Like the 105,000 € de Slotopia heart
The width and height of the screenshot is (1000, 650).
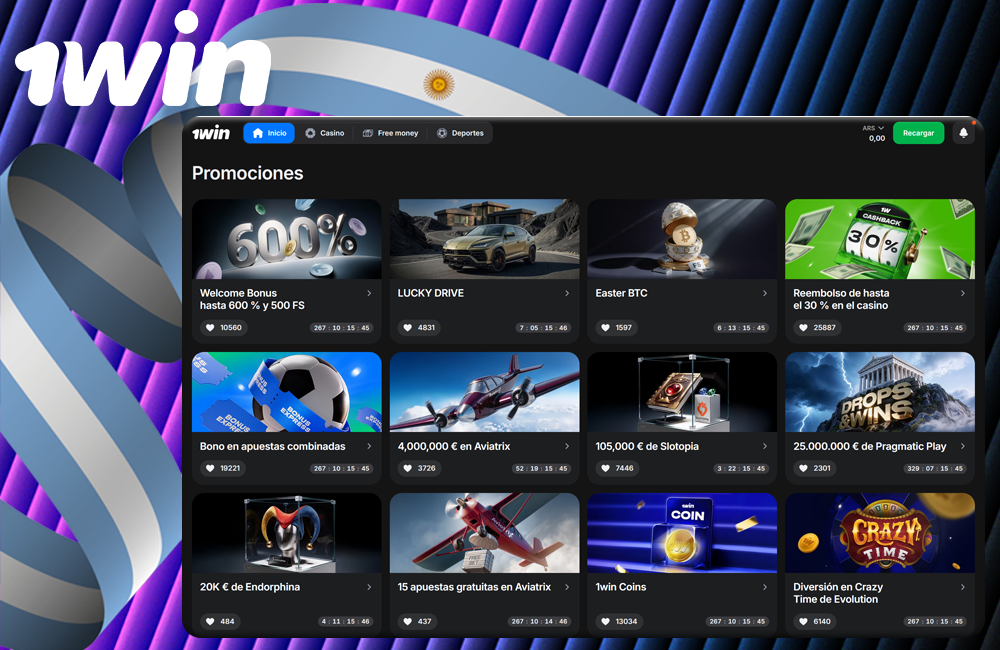[606, 468]
